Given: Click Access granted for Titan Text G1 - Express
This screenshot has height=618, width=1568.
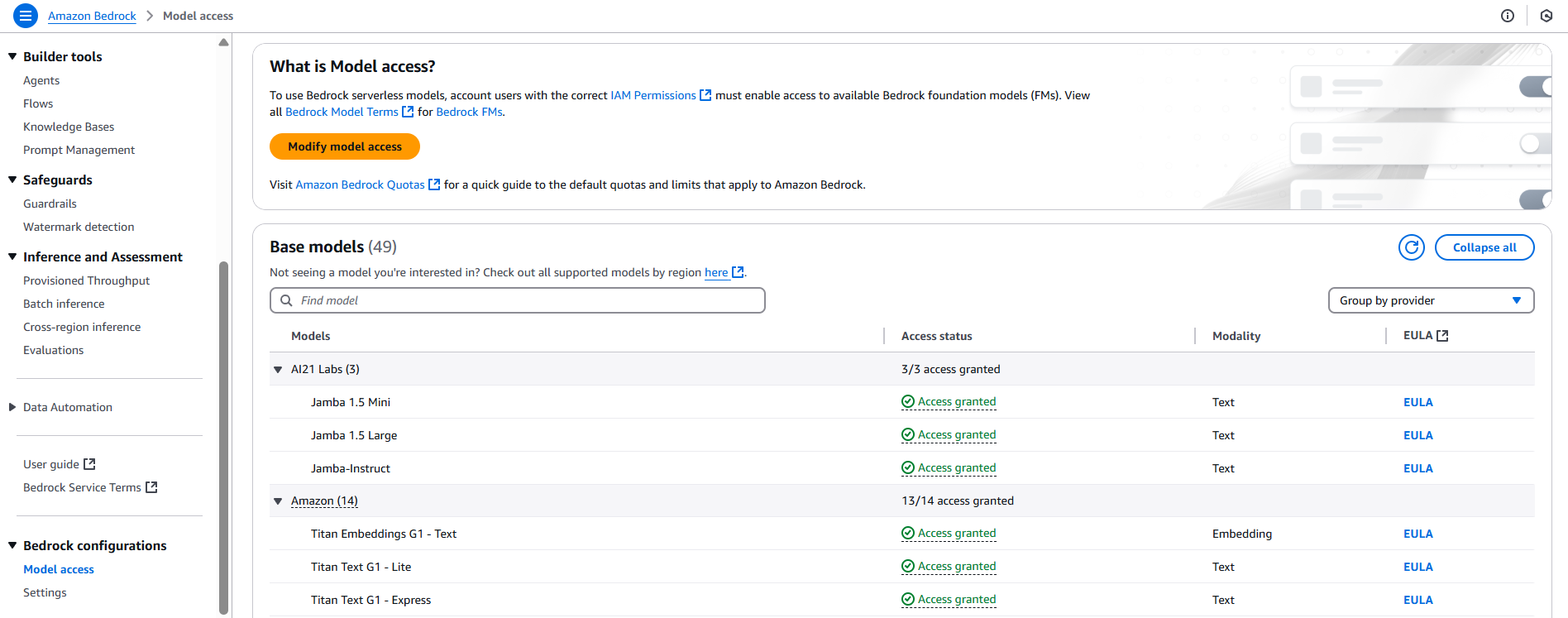Looking at the screenshot, I should coord(957,600).
